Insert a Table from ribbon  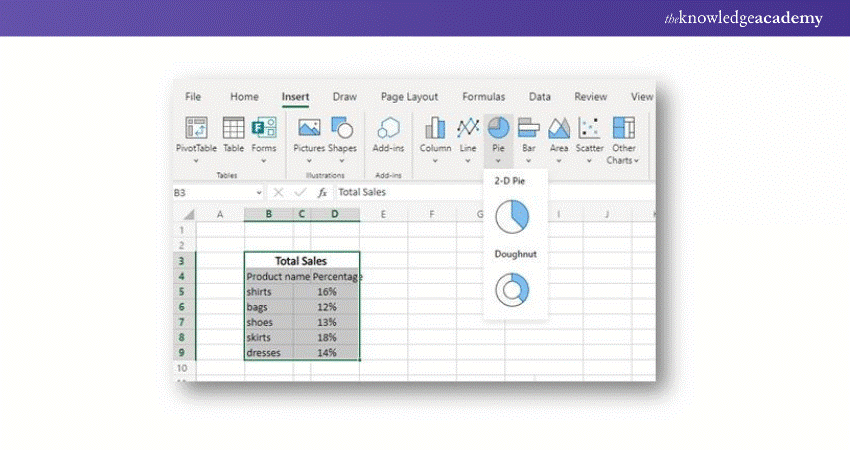(233, 128)
